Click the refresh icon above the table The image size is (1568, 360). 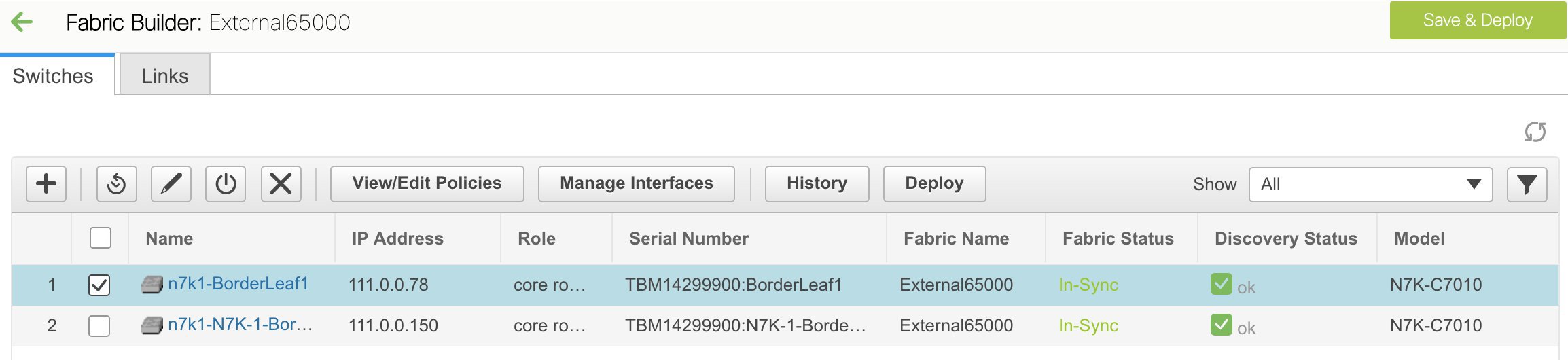(1535, 132)
